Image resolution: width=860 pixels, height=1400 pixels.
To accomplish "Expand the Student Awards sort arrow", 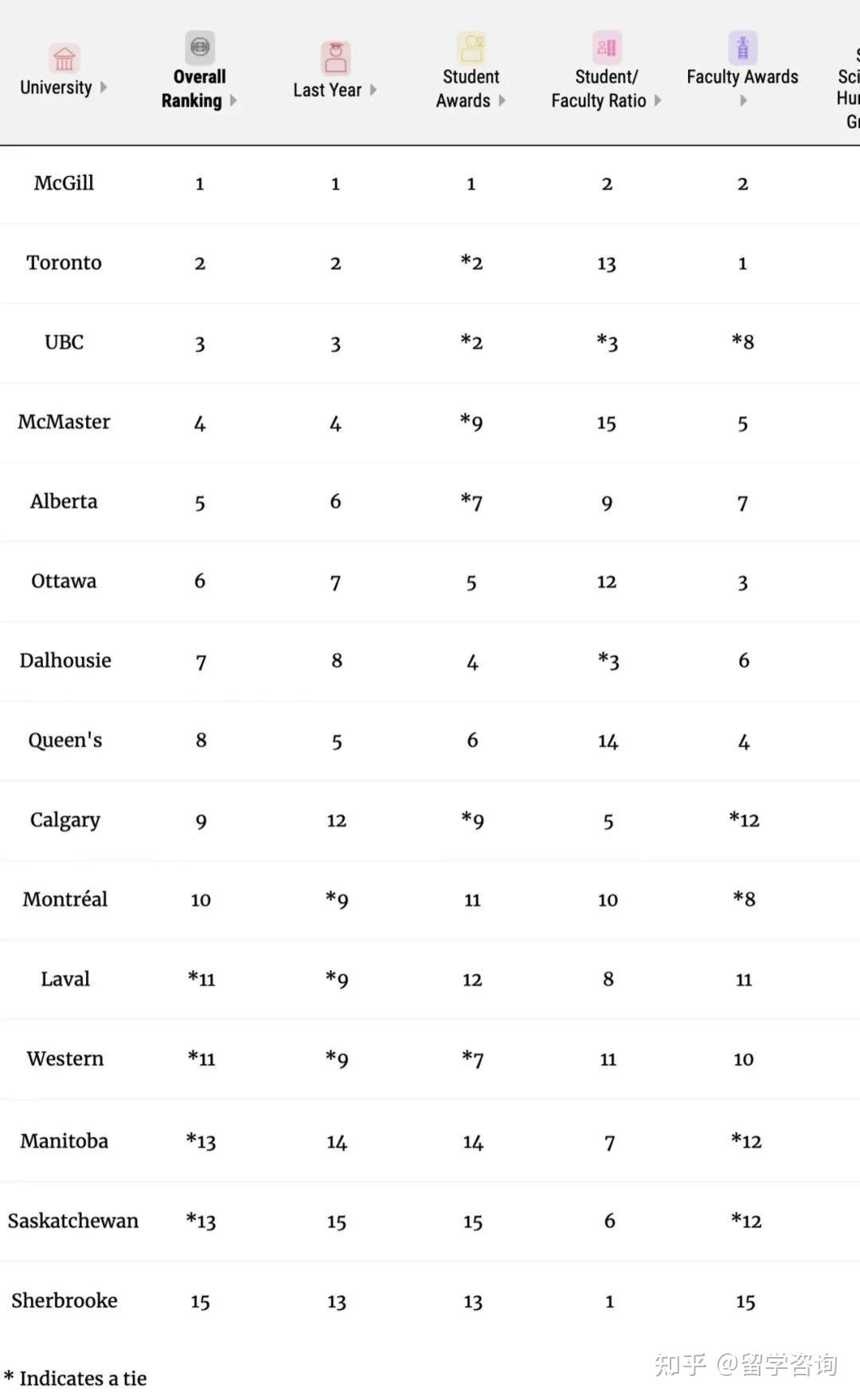I will 502,100.
